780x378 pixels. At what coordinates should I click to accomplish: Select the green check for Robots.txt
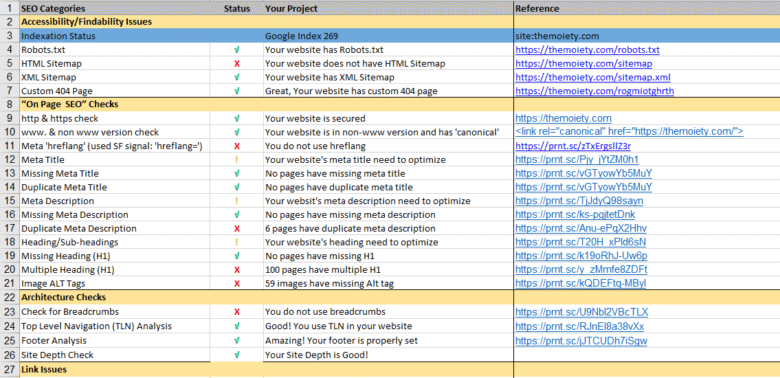(x=237, y=50)
